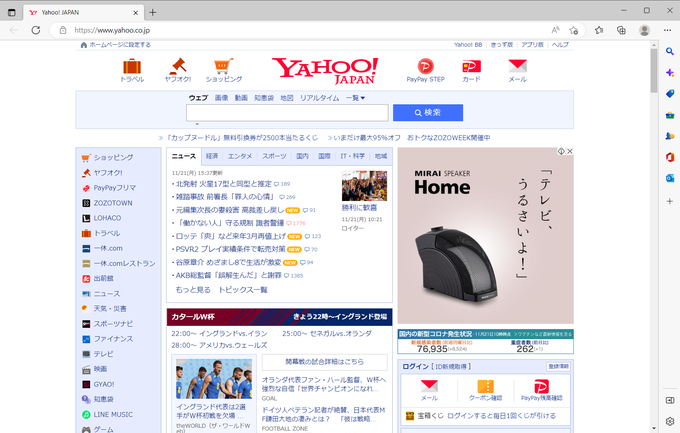Open LINE MUSIC in the left service list
680x433 pixels.
click(113, 415)
